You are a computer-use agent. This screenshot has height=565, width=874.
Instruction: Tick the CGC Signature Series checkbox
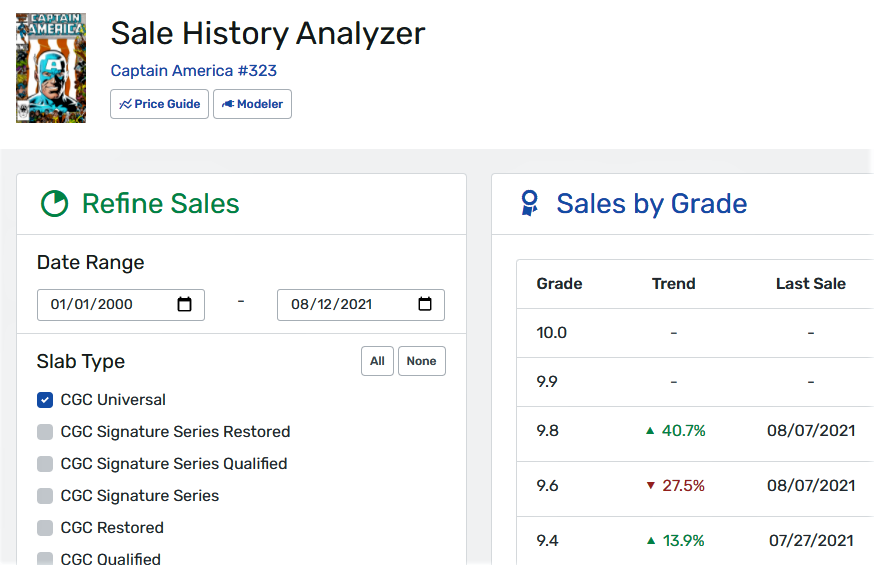[45, 496]
